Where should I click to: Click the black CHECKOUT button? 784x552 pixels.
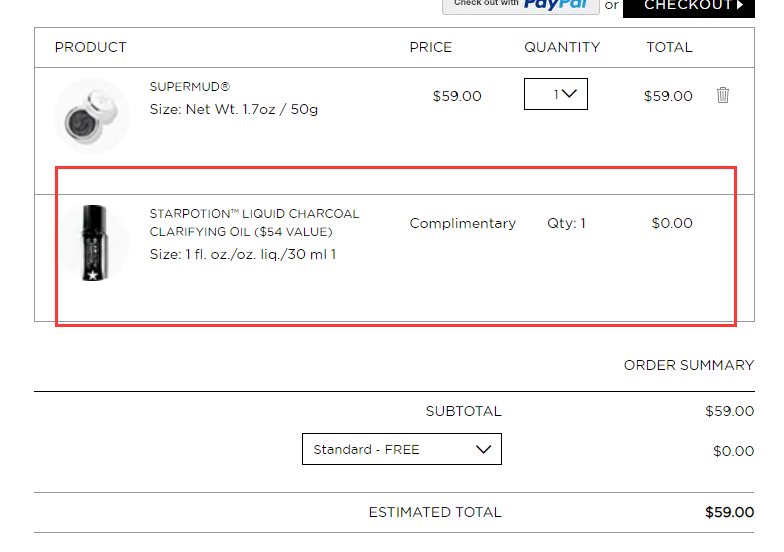point(688,7)
